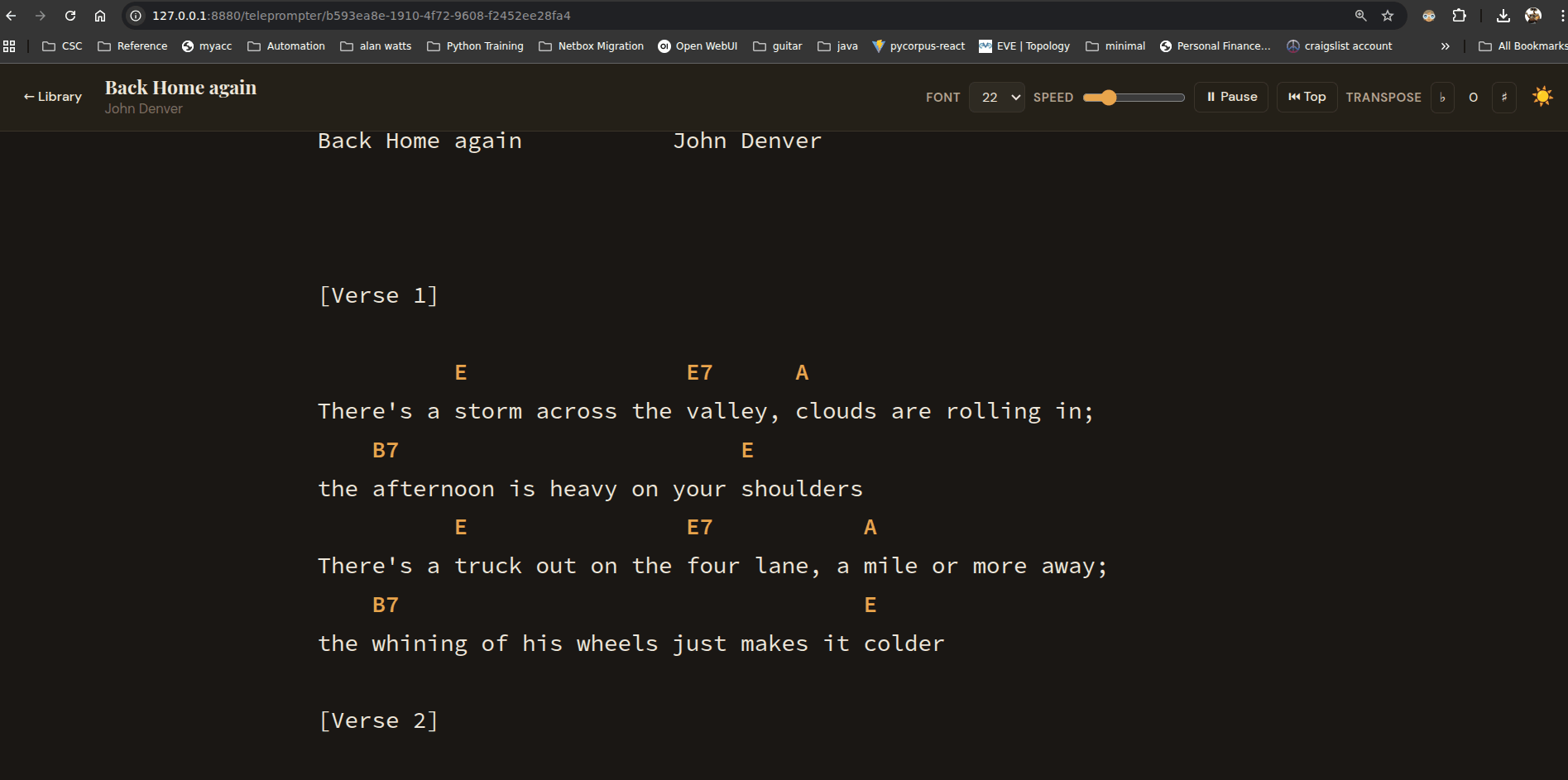Return to Library via back link
Screen dimensions: 1568x780
point(53,97)
